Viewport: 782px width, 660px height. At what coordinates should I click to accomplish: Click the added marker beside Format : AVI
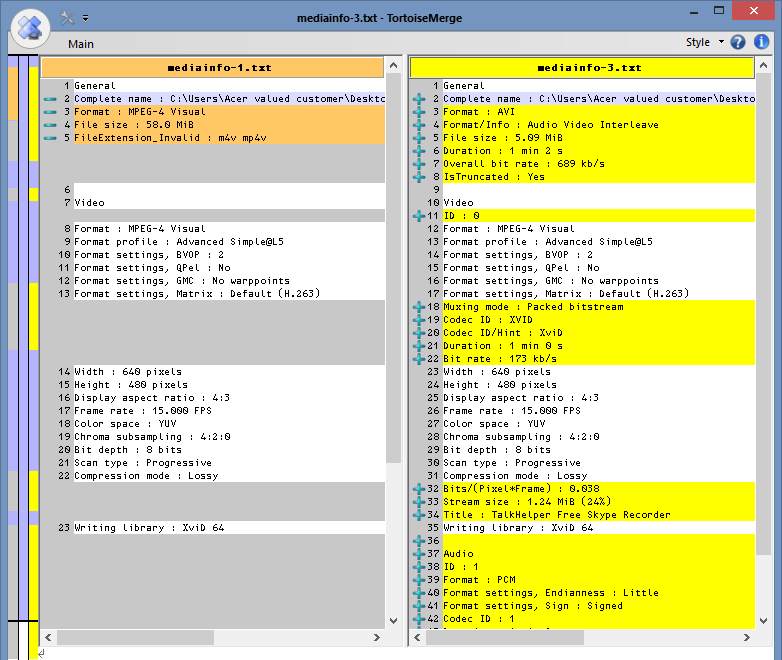point(419,112)
